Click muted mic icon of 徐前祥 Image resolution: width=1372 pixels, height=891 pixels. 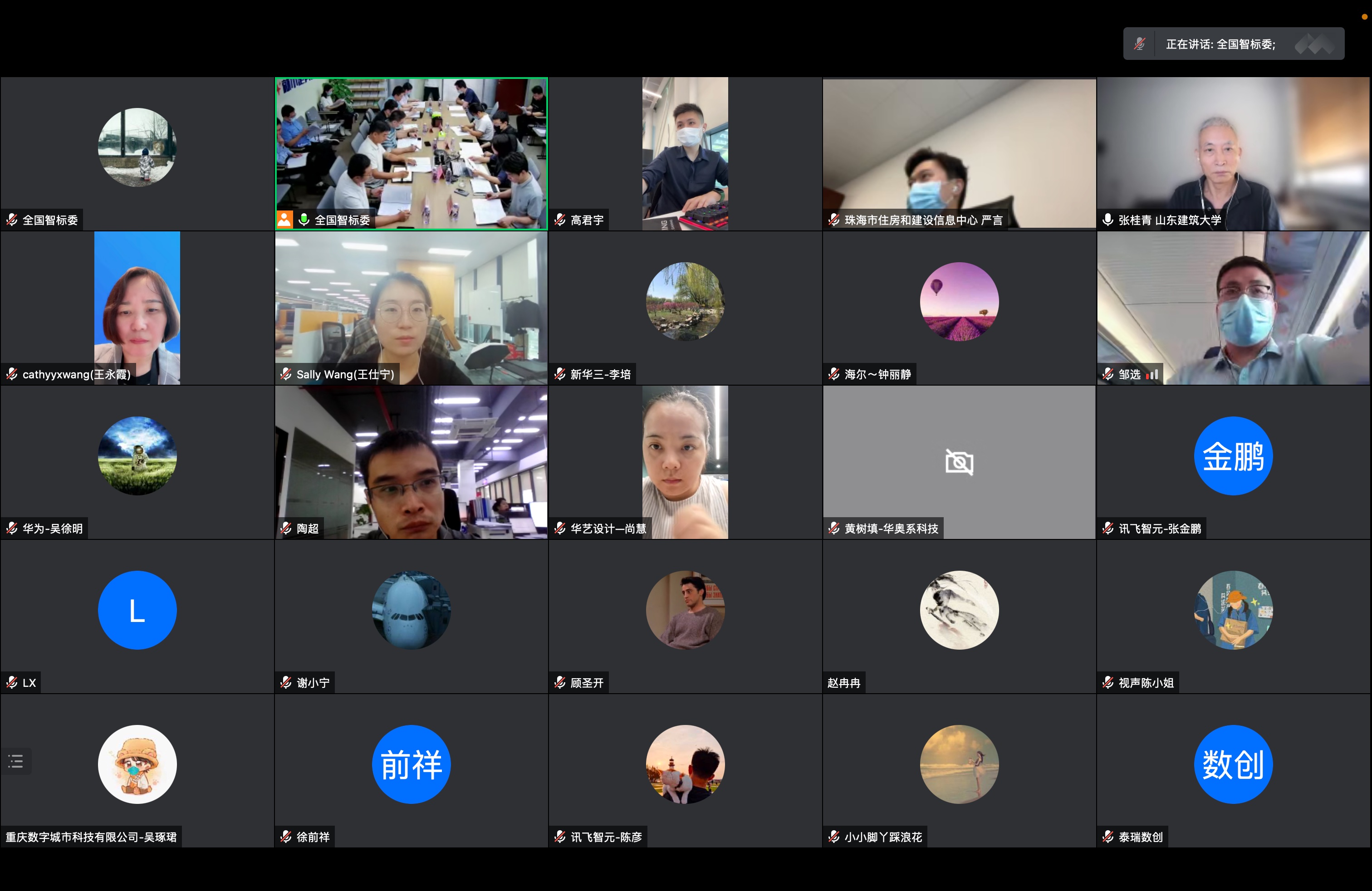pyautogui.click(x=286, y=837)
